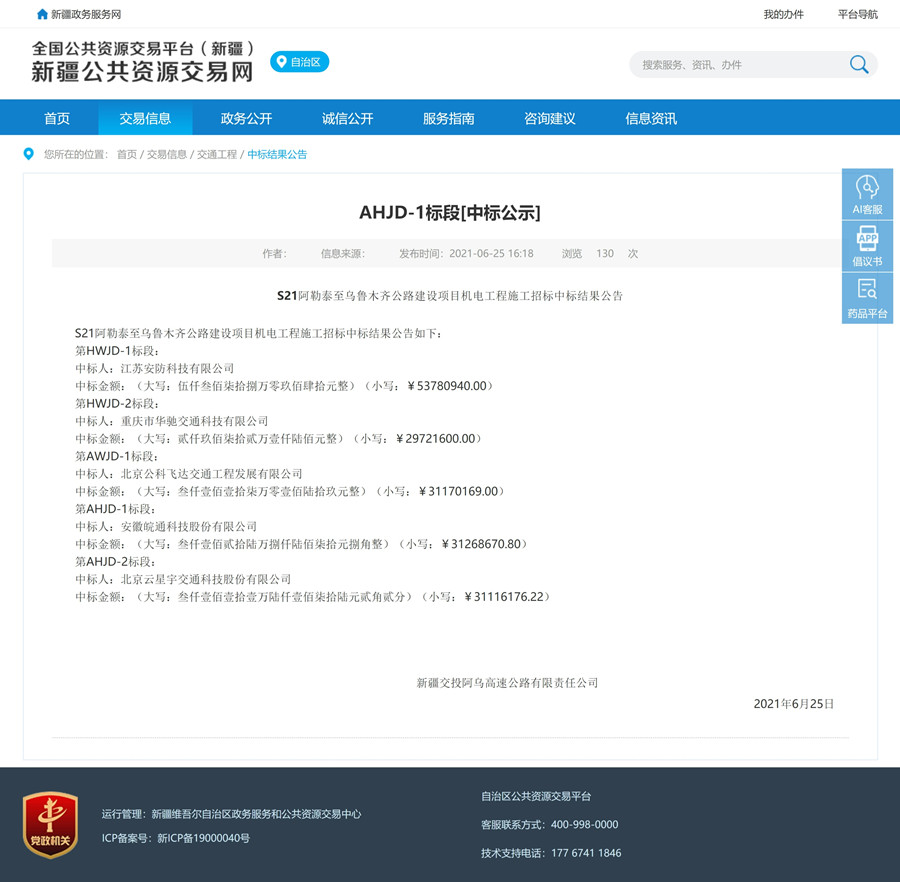Click the magnifier search icon
The height and width of the screenshot is (882, 900).
click(859, 64)
